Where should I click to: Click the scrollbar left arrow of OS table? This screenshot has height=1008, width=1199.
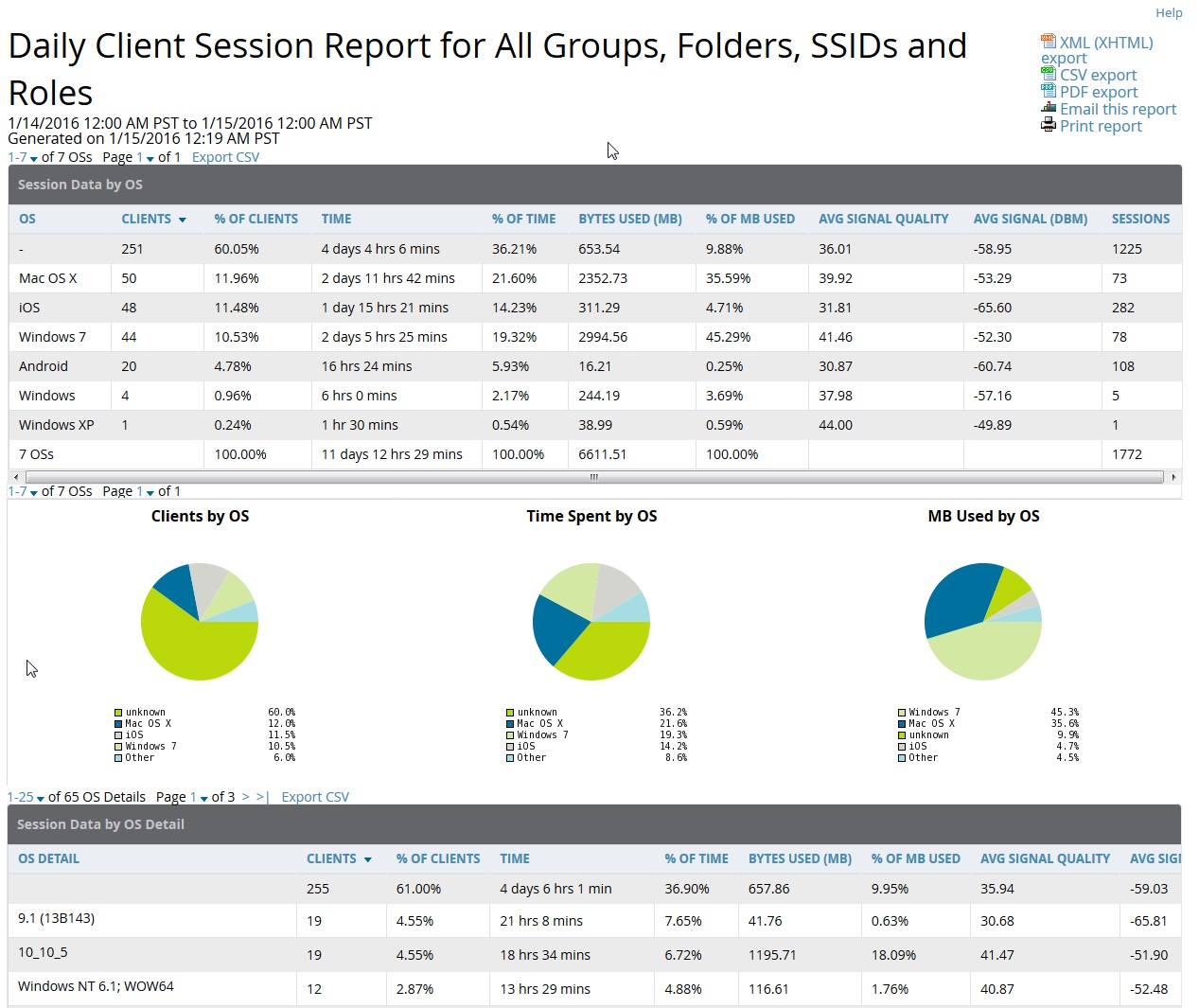(15, 477)
